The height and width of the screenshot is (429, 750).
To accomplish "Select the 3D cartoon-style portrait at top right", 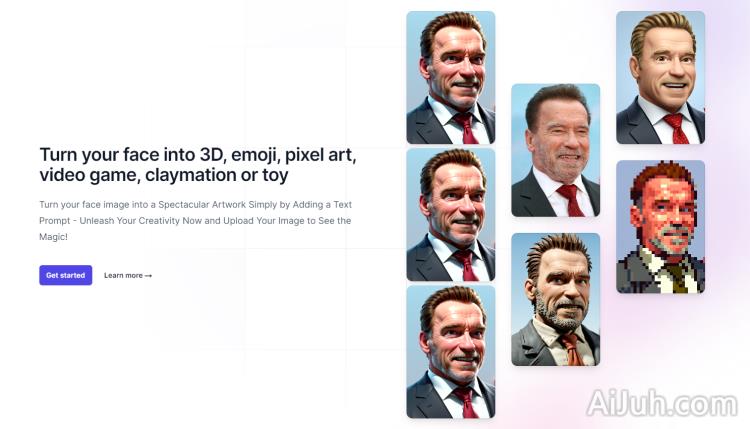I will [660, 77].
